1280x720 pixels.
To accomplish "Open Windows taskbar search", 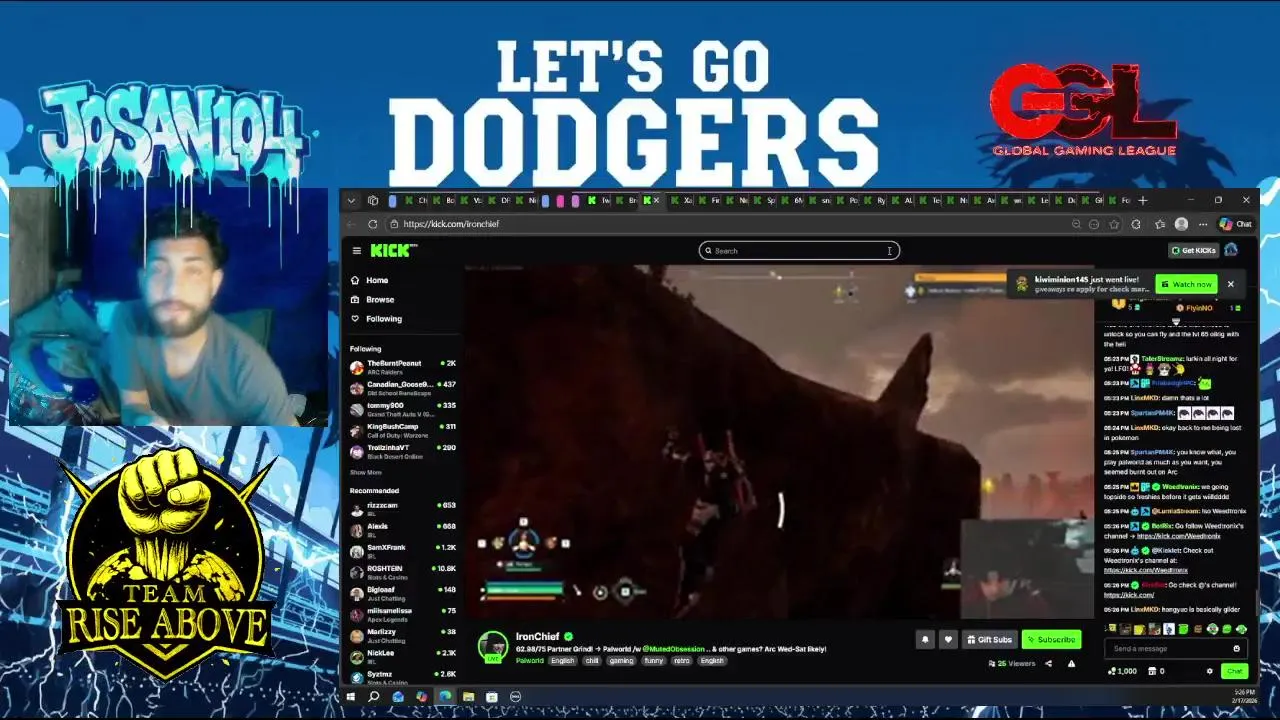I will tap(374, 697).
